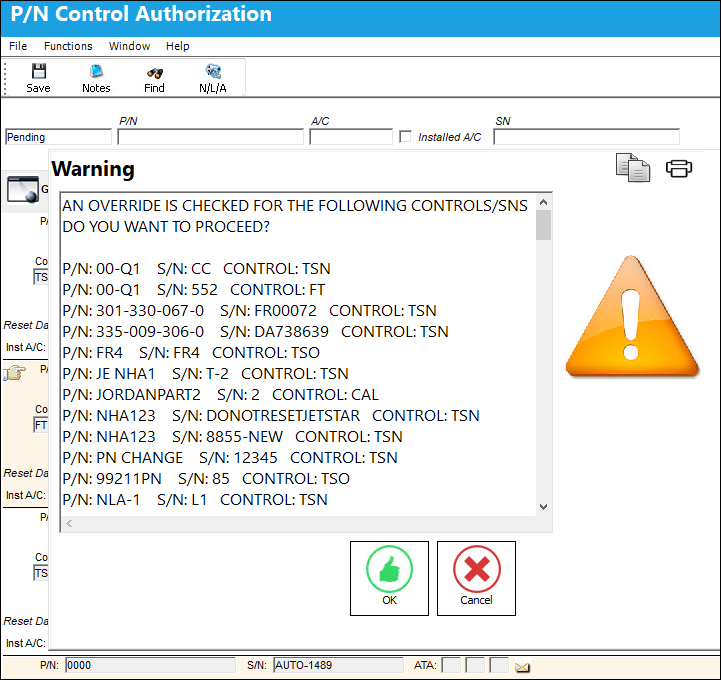
Task: Click the copy documents icon
Action: coord(633,167)
